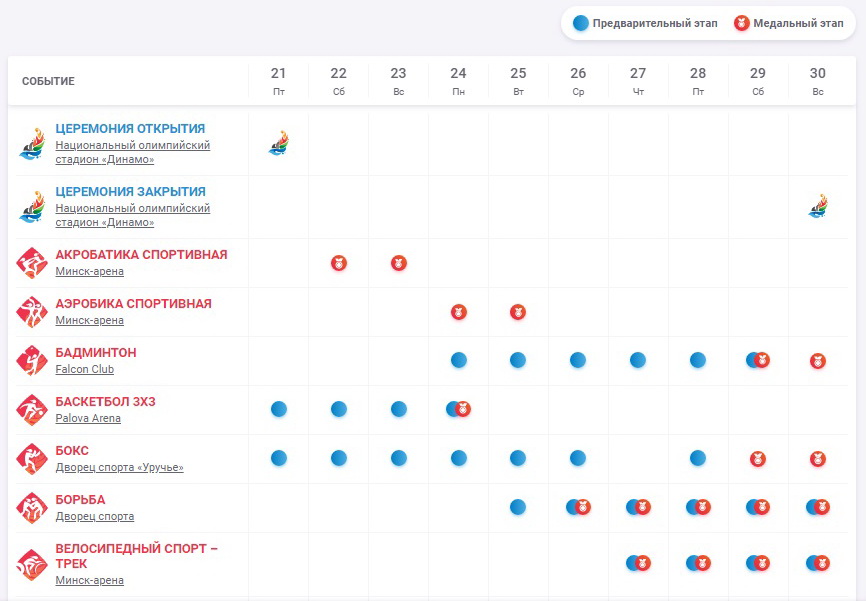Screen dimensions: 866x601
Task: Open the БАДМИНТОН event link
Action: (96, 352)
